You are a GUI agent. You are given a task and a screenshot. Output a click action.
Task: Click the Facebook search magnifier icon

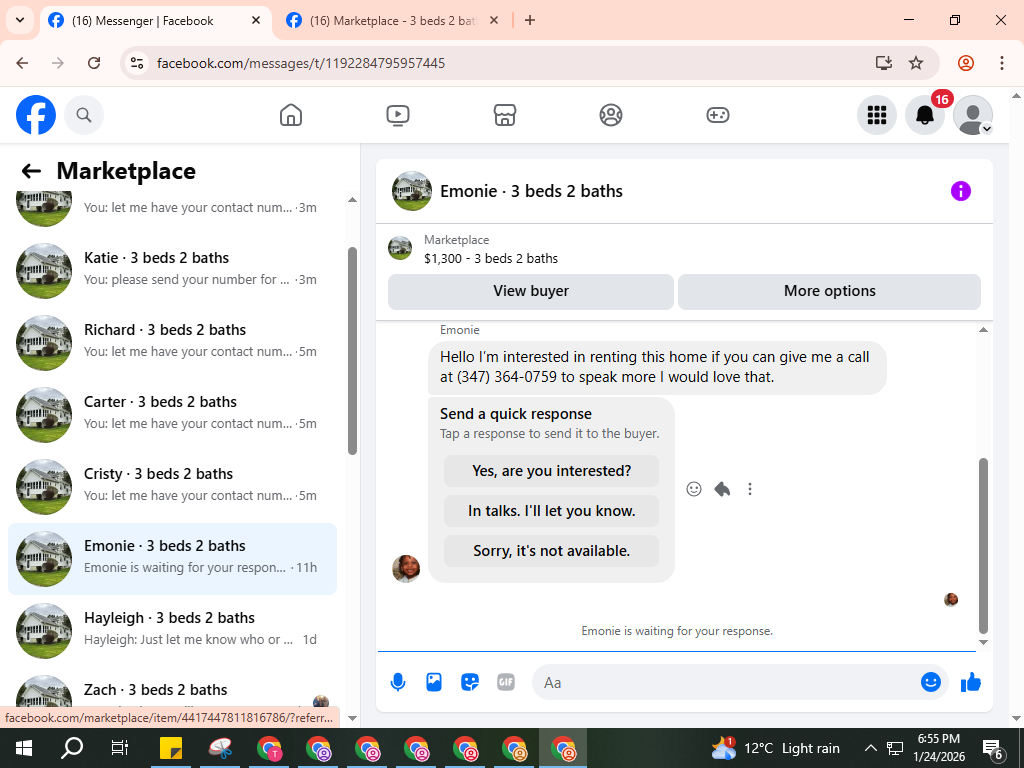pos(84,115)
